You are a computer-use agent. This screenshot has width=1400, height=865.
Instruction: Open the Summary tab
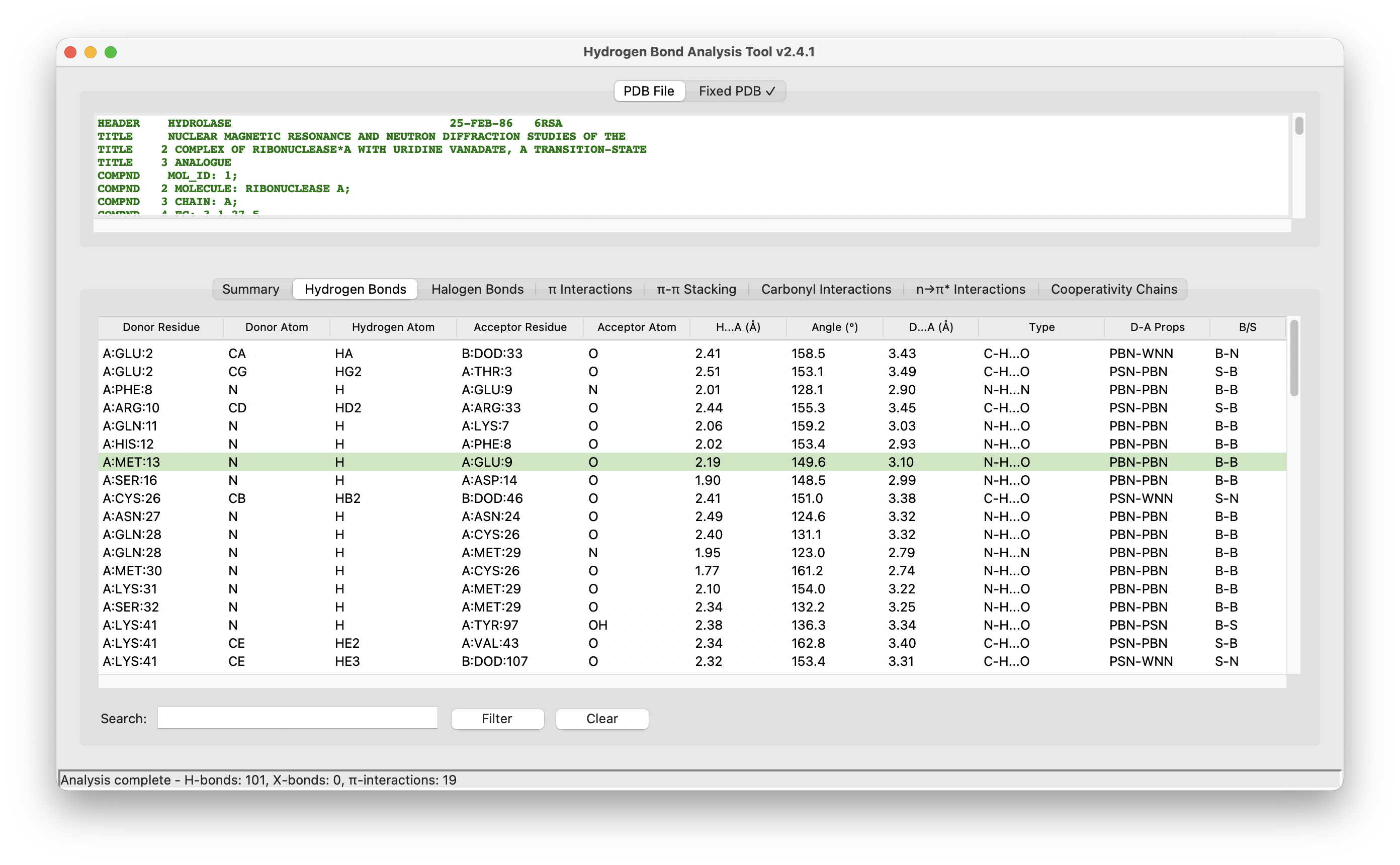(250, 289)
